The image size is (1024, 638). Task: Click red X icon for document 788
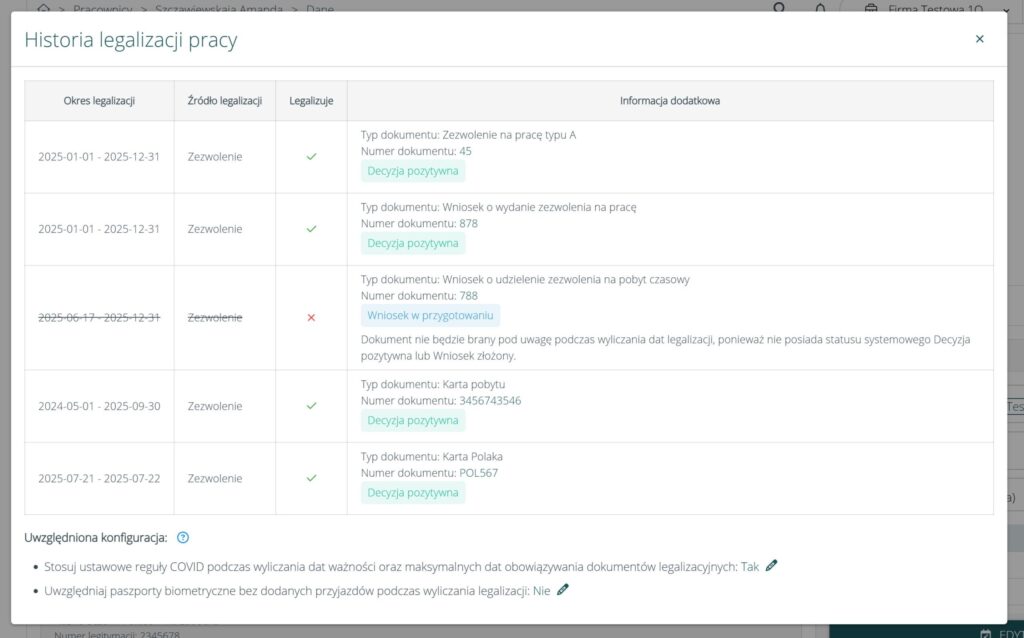(x=311, y=317)
